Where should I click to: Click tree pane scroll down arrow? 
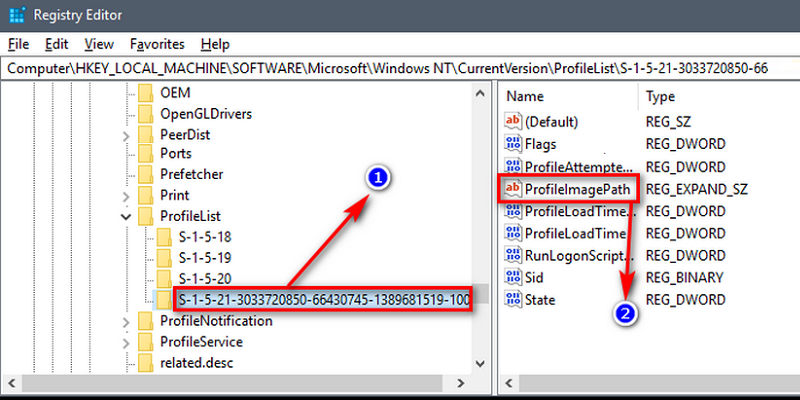[x=480, y=364]
